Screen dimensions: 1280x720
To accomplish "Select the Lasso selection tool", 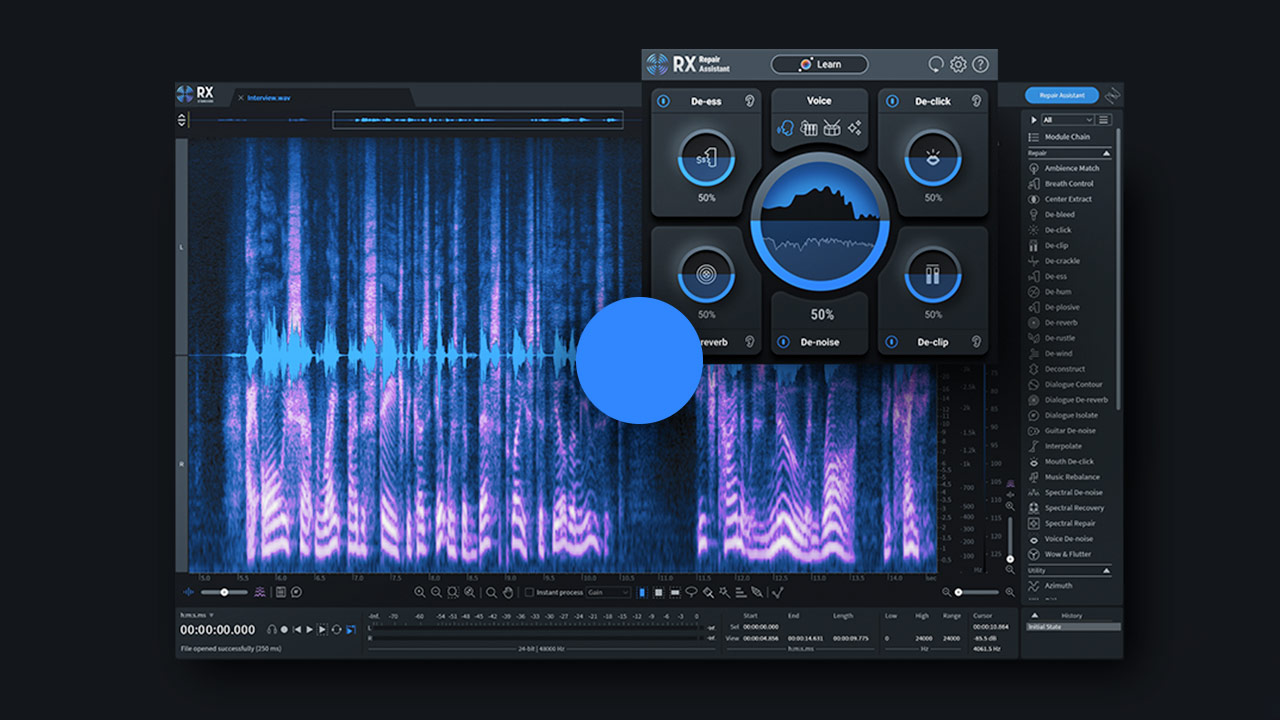I will pos(692,592).
